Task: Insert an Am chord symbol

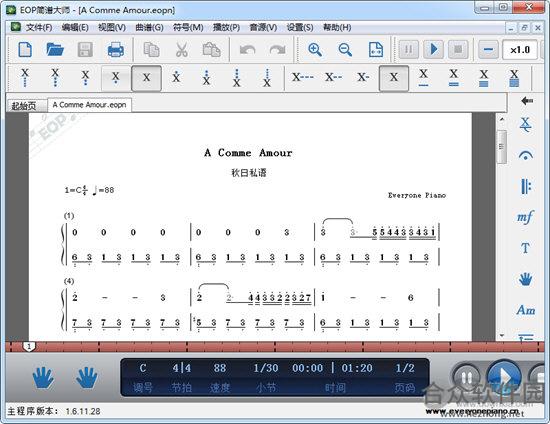Action: pyautogui.click(x=526, y=310)
